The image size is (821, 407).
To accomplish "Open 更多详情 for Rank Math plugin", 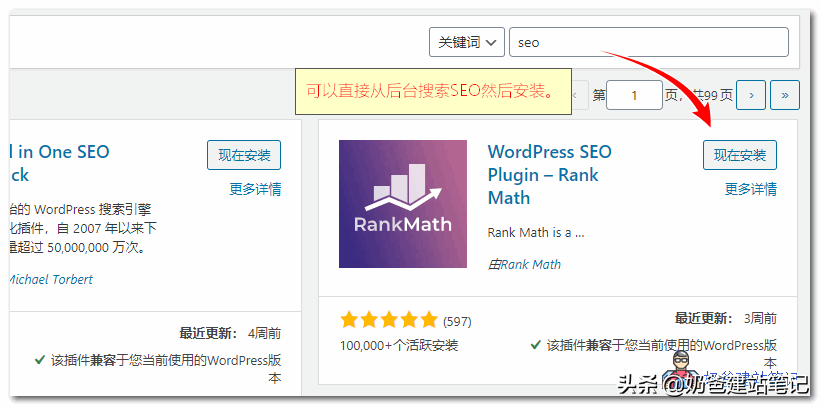I will click(751, 189).
